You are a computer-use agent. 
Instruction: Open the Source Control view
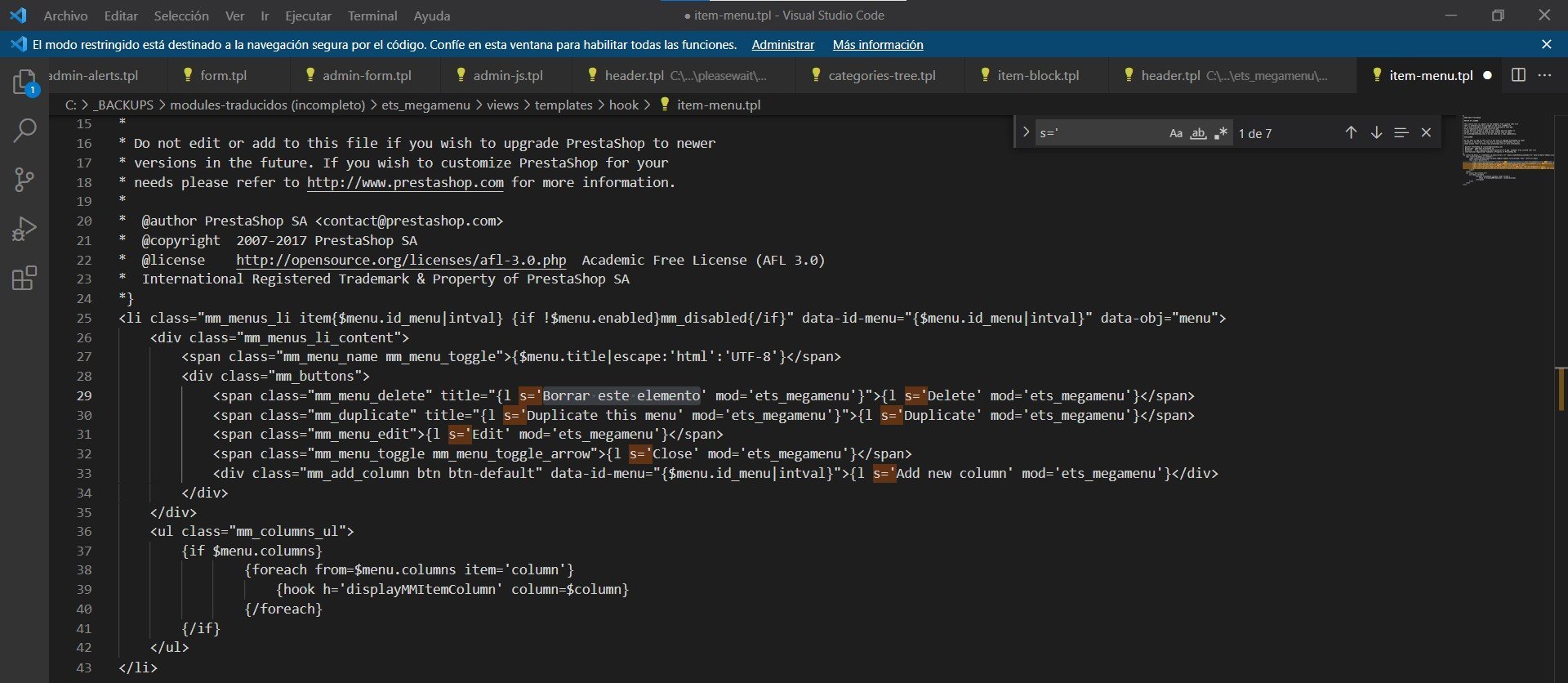[24, 180]
